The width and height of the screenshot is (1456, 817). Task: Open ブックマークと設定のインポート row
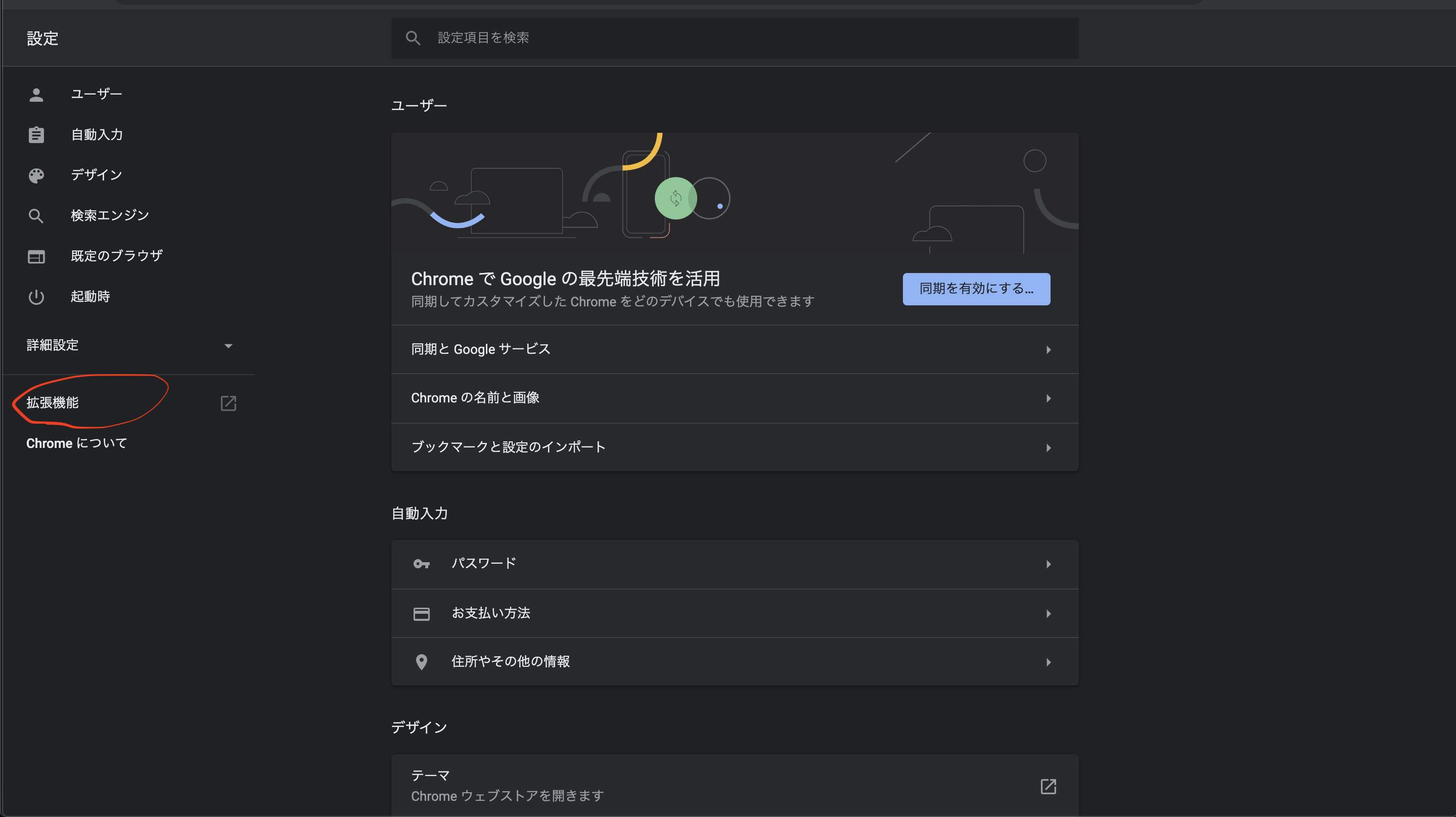tap(735, 447)
